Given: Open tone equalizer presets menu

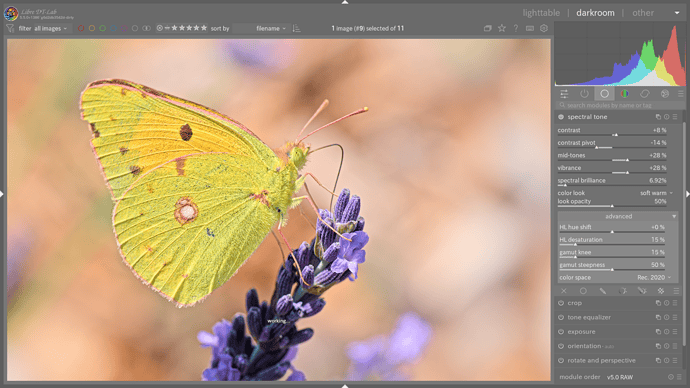Looking at the screenshot, I should coord(675,318).
